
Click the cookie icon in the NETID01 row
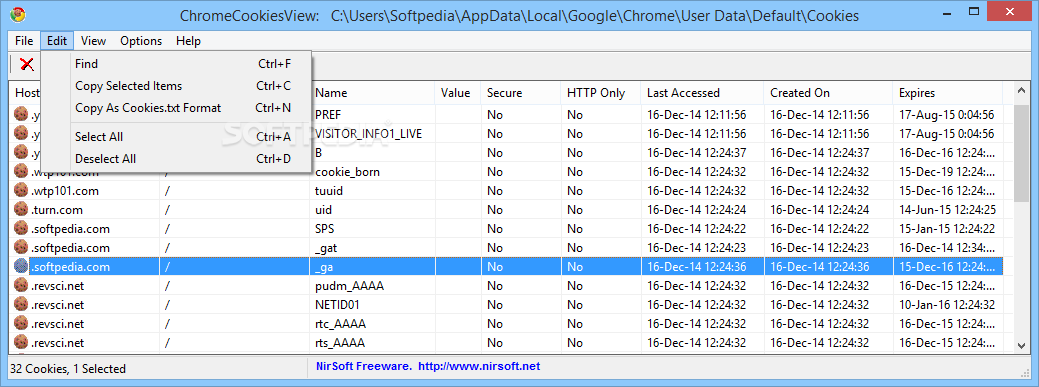(21, 305)
